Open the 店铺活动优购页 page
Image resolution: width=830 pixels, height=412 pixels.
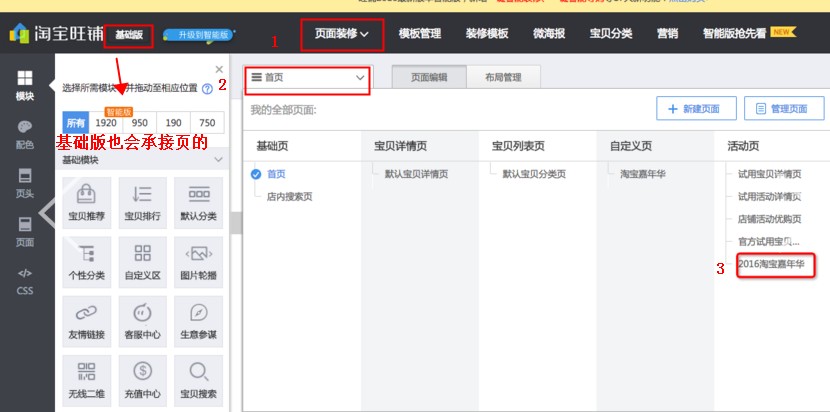(x=770, y=219)
